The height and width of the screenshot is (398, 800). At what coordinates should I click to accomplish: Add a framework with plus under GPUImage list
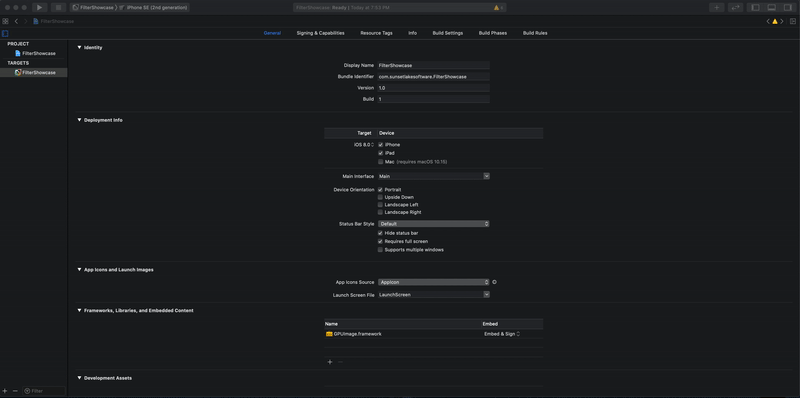click(330, 362)
